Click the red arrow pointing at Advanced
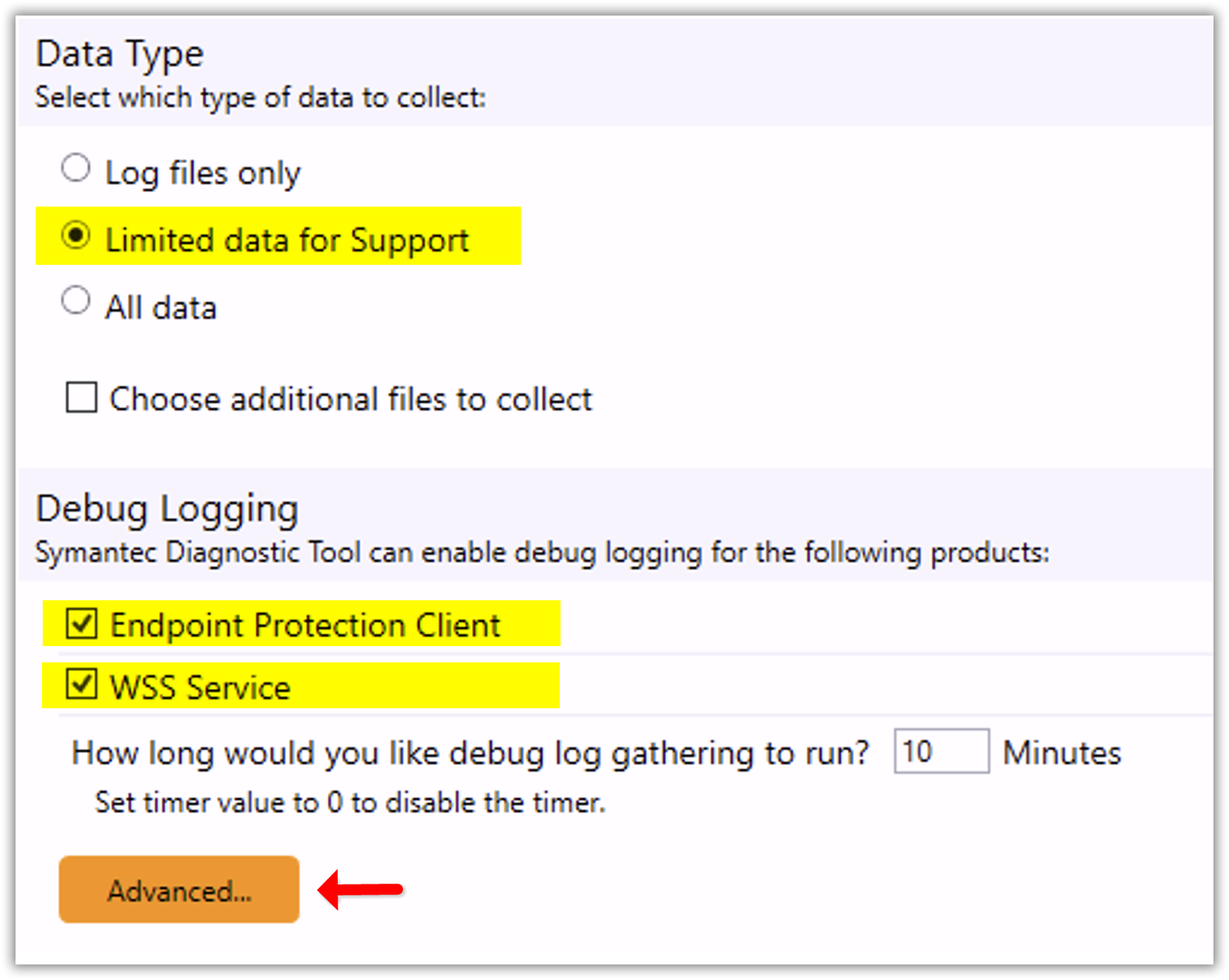Viewport: 1229px width, 980px height. point(361,889)
